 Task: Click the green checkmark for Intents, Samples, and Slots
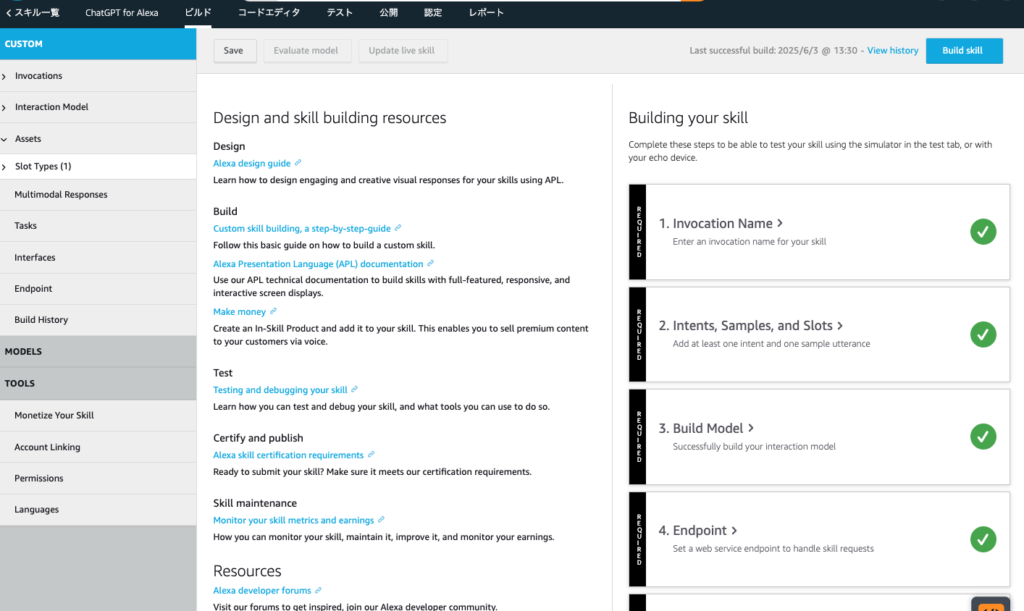(x=983, y=334)
